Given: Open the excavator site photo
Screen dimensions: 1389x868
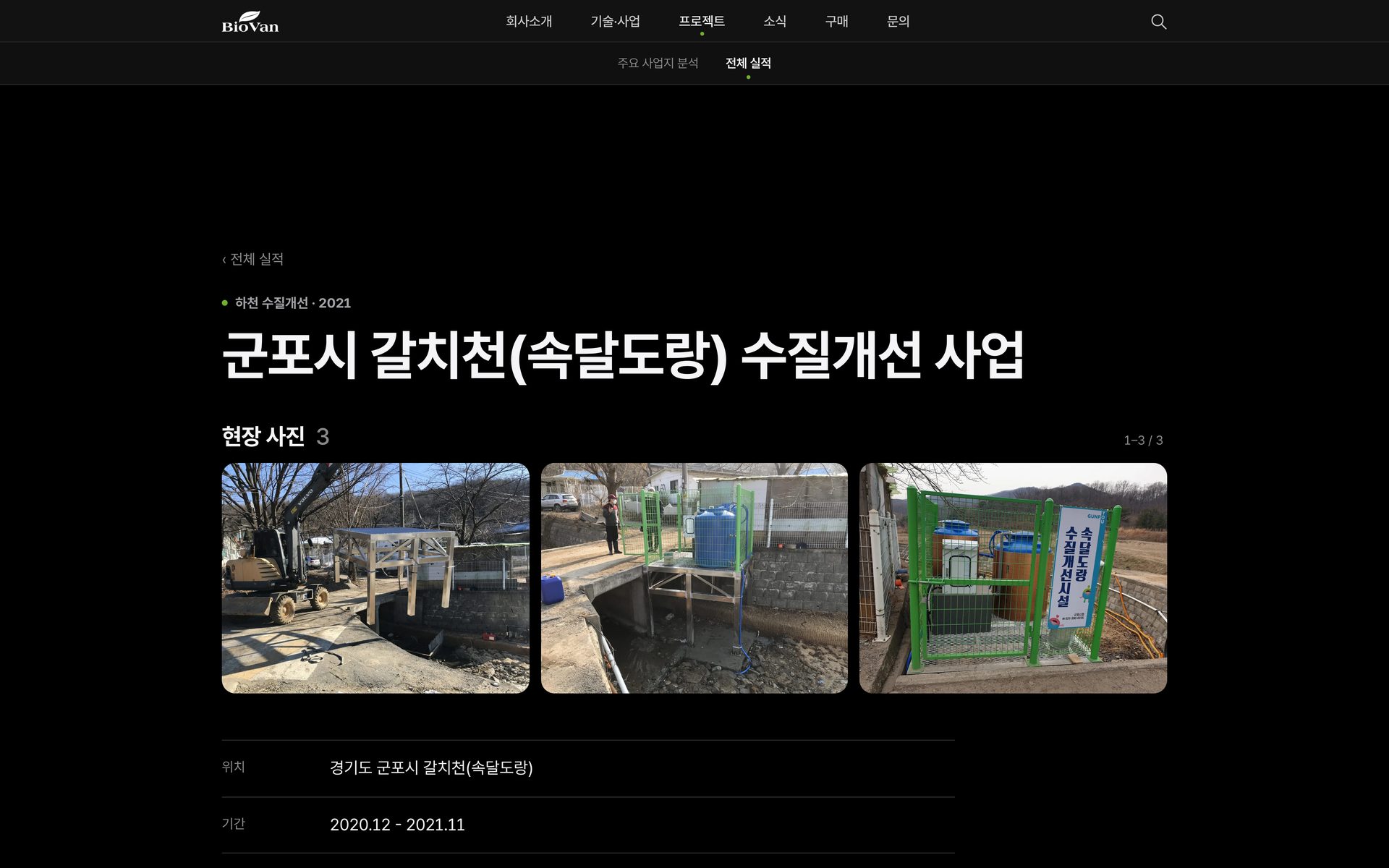Looking at the screenshot, I should point(375,578).
